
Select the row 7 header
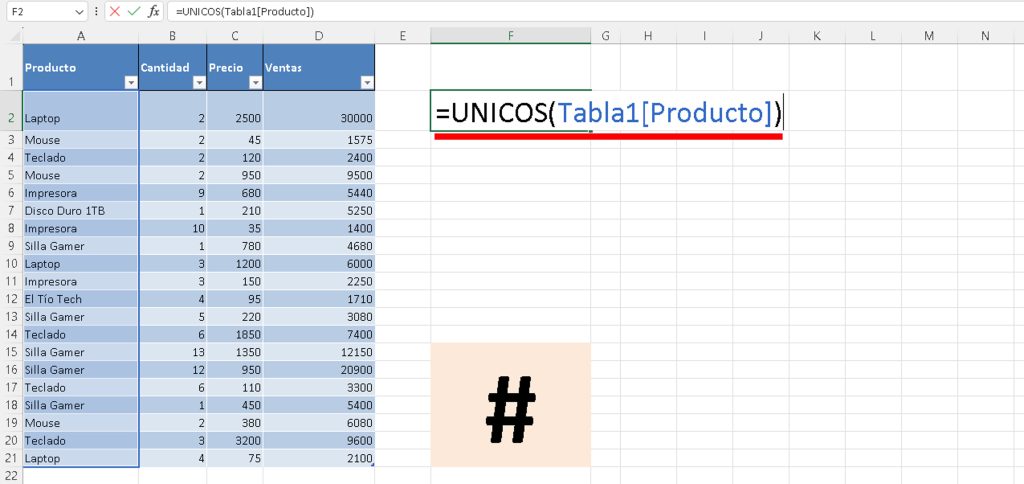click(x=11, y=211)
